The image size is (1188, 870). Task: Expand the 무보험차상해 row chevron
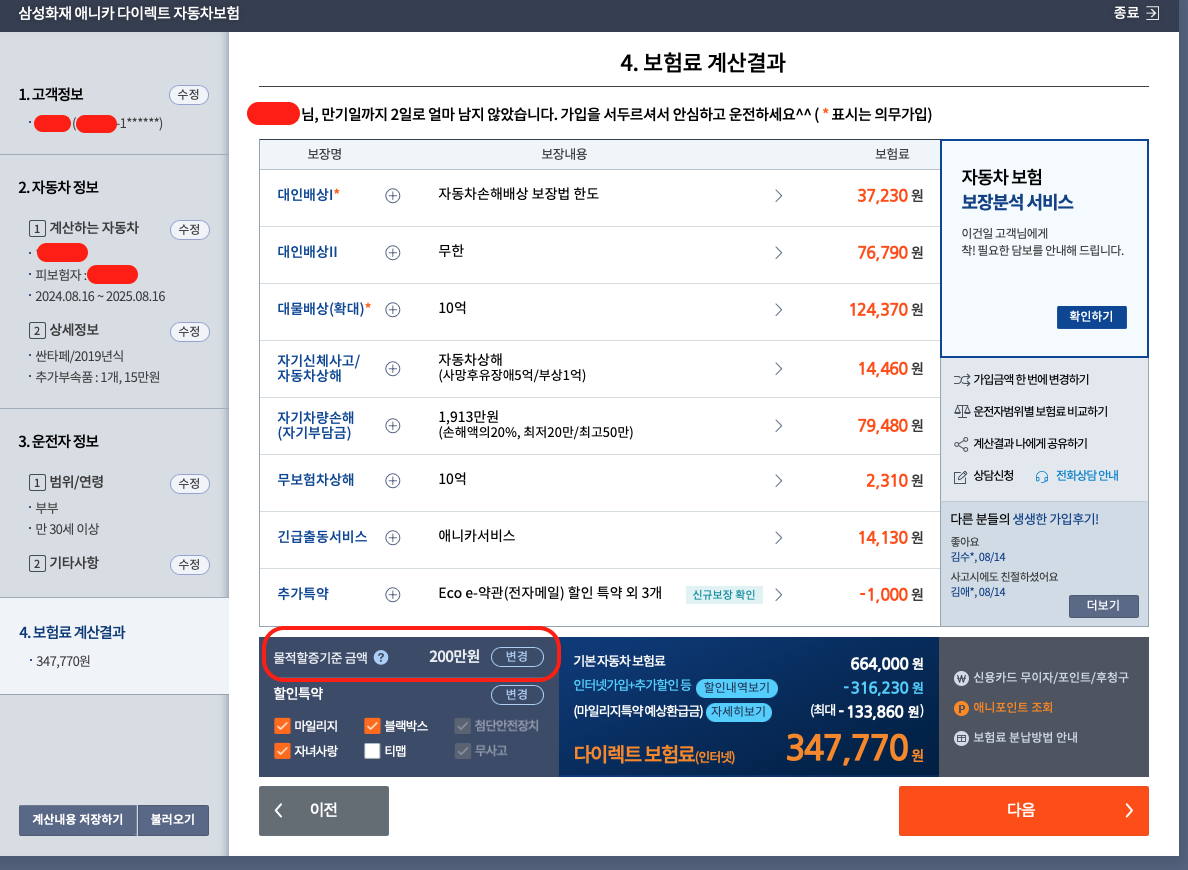[778, 480]
